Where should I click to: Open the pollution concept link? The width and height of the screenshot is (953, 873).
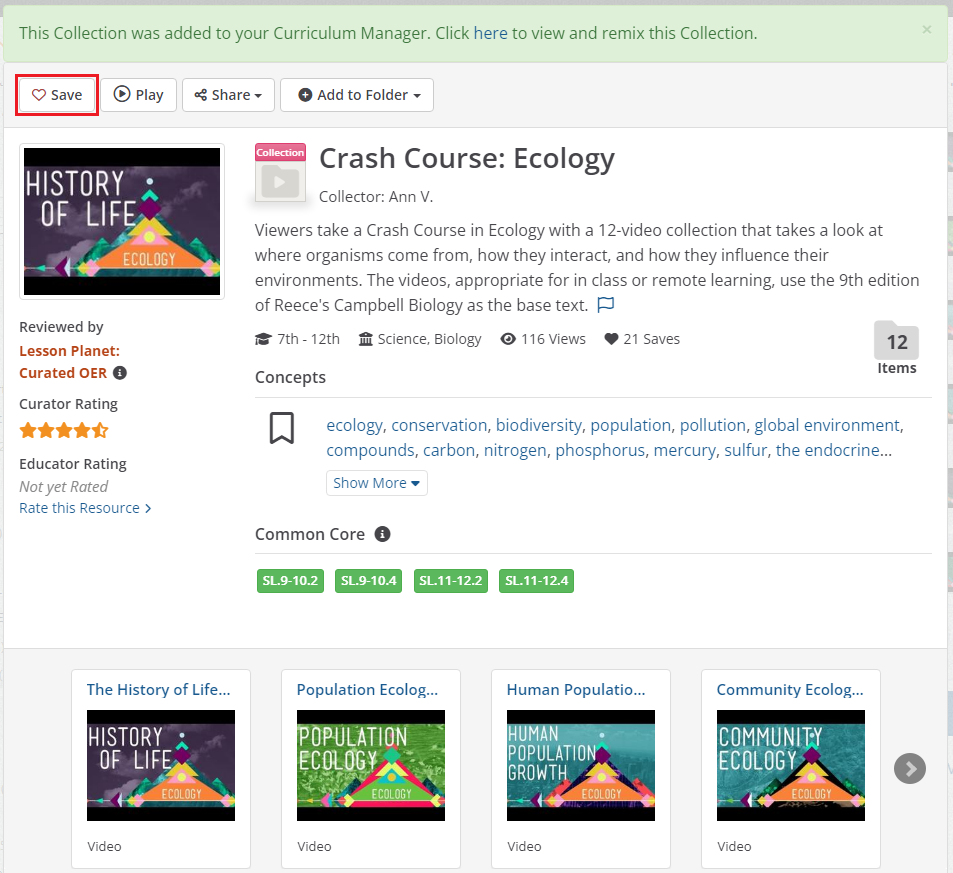(x=712, y=425)
